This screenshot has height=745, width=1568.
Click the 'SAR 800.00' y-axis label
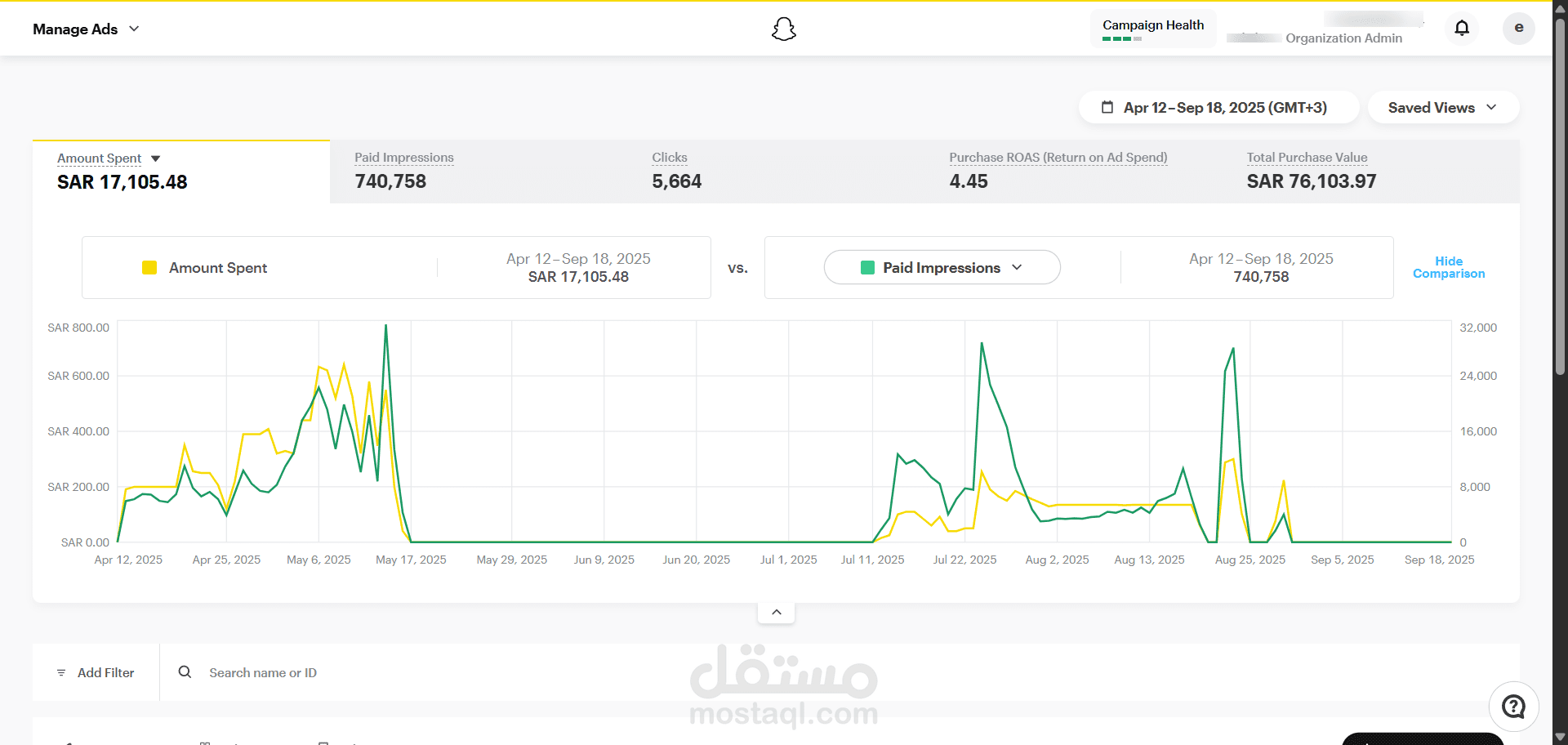coord(78,328)
